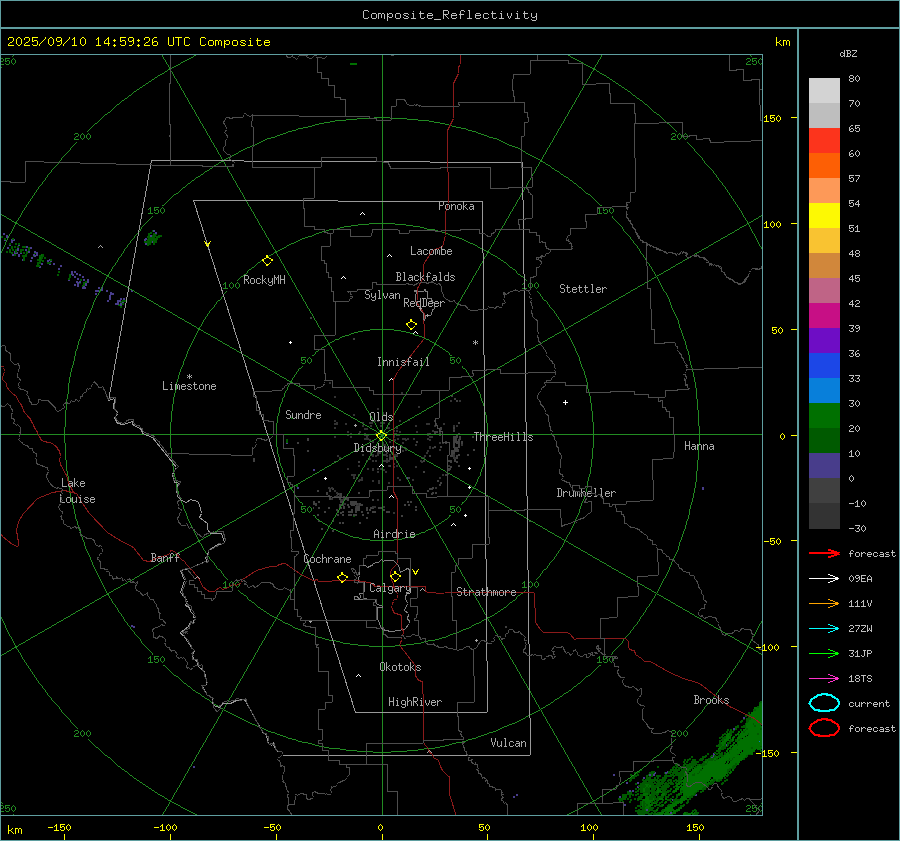This screenshot has height=841, width=900.
Task: Click the Banff city label
Action: click(x=165, y=558)
